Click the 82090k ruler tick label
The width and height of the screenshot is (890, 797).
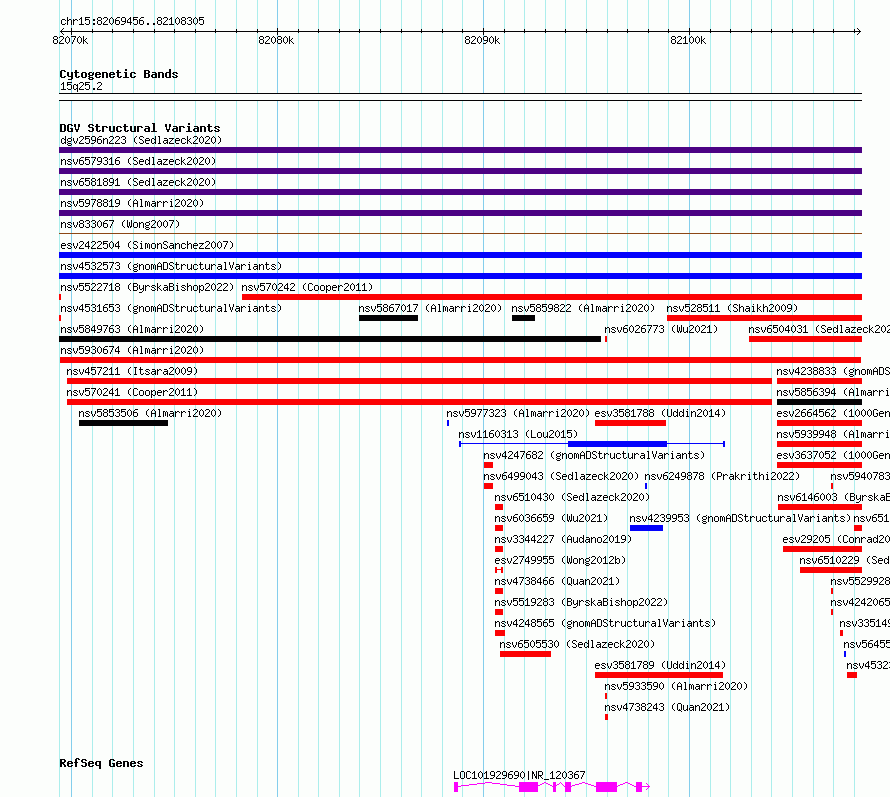[x=482, y=40]
